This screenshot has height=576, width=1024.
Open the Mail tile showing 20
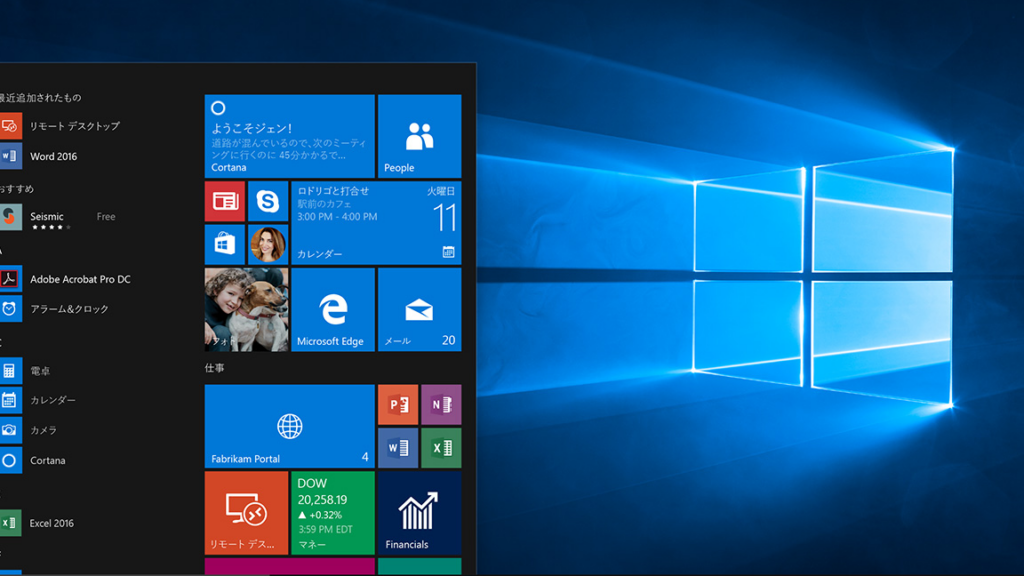(419, 309)
